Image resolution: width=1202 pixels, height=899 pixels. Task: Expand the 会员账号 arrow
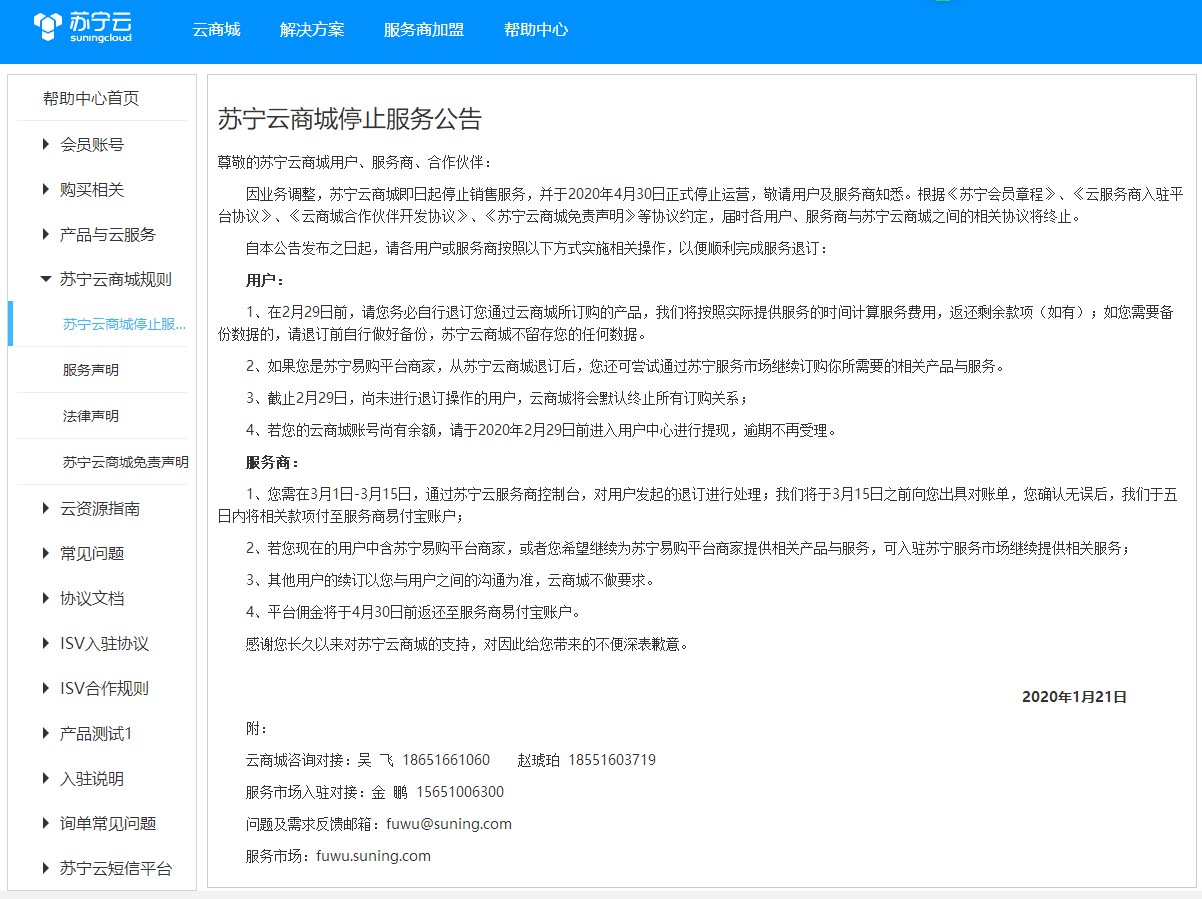(46, 144)
